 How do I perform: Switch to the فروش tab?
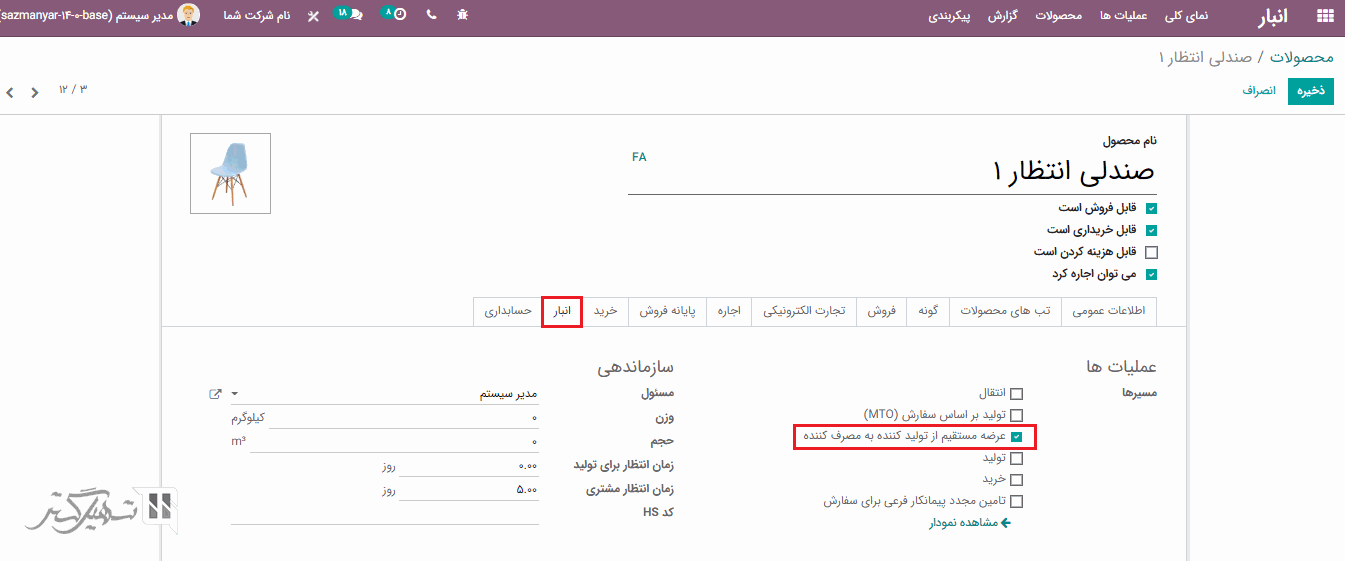[881, 311]
